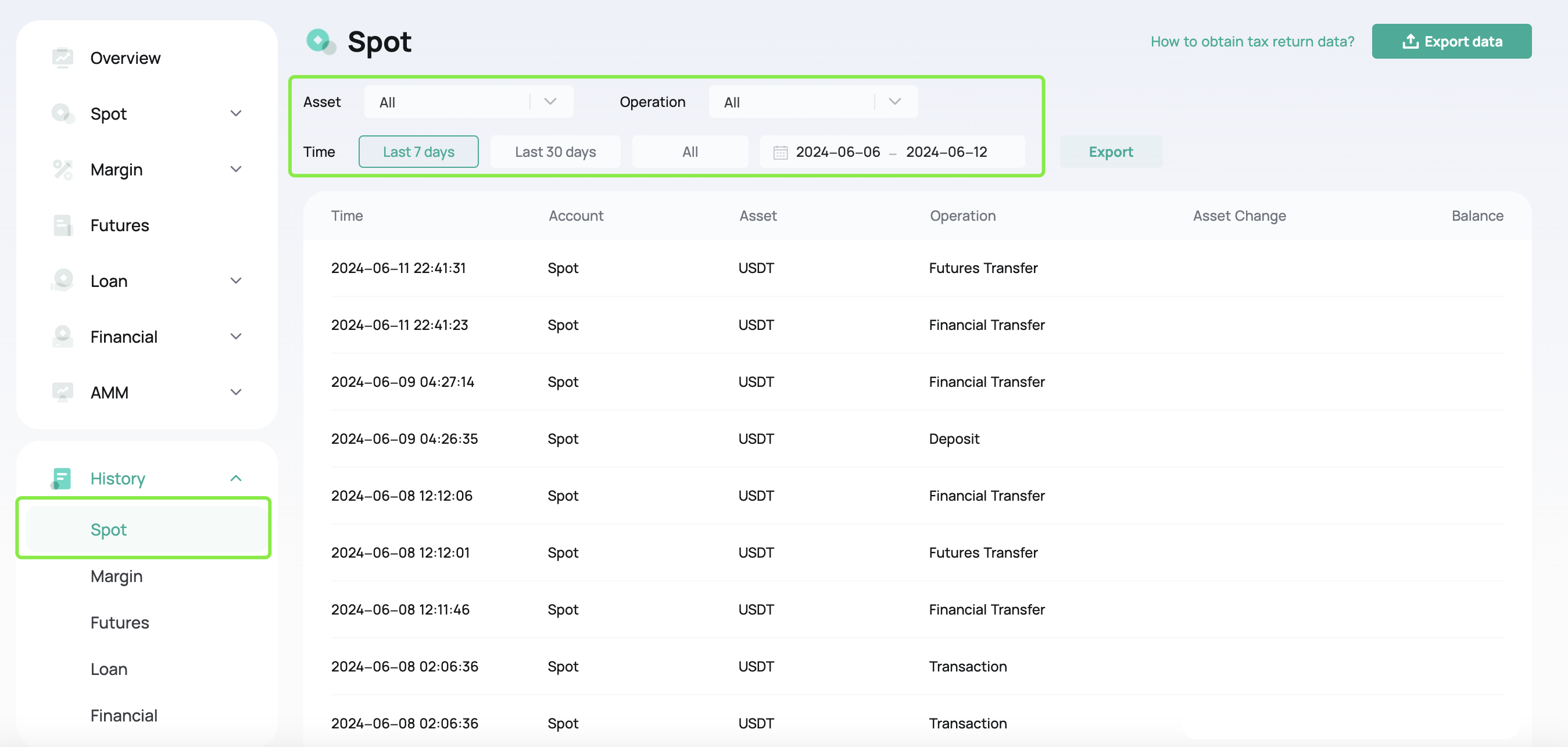
Task: Expand the Loan section chevron
Action: [x=236, y=281]
